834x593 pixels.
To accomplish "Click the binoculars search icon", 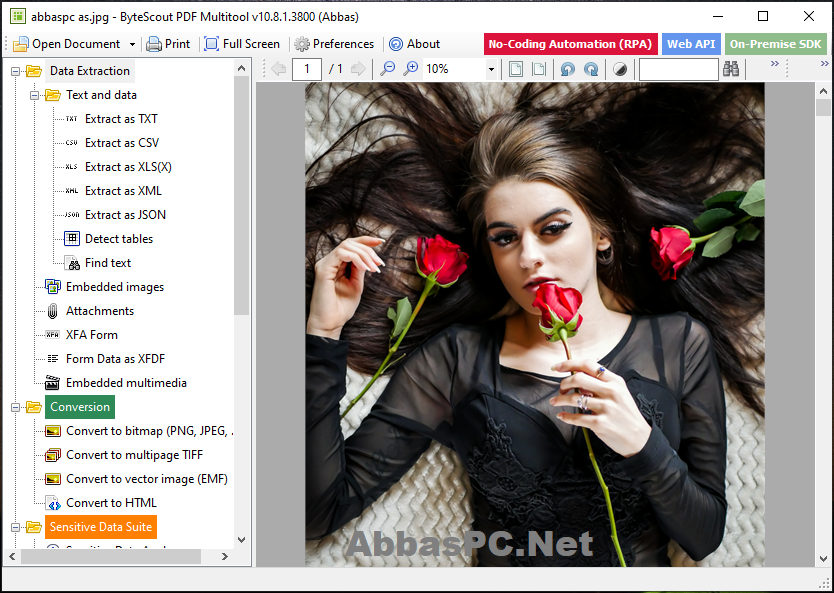I will pos(731,69).
